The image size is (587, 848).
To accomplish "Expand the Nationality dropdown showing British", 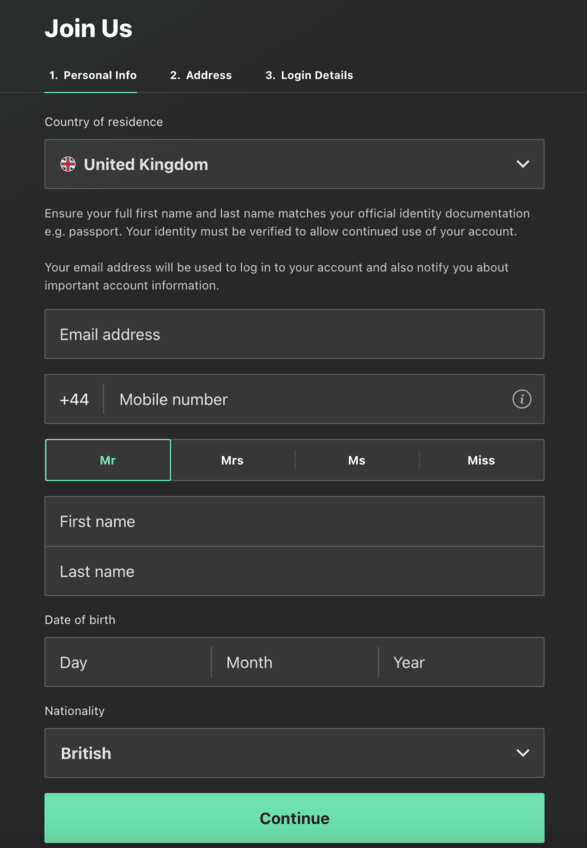I will coord(294,753).
